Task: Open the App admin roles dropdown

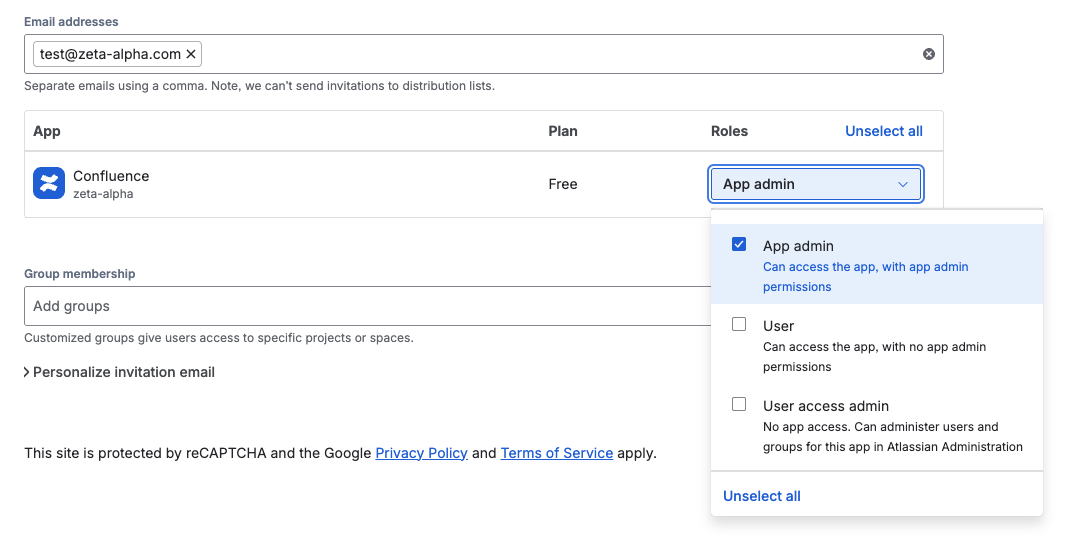Action: point(816,184)
